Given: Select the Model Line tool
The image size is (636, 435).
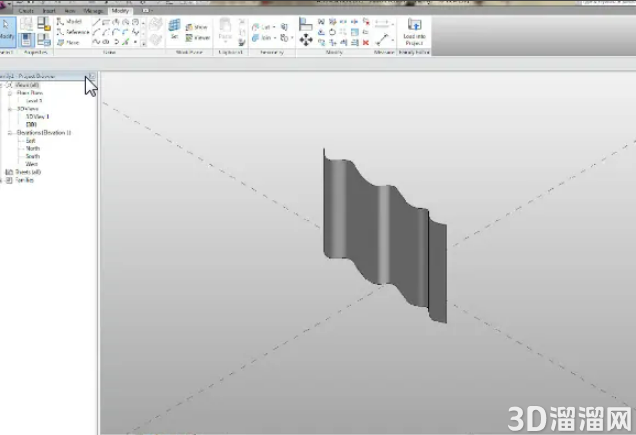Looking at the screenshot, I should 69,21.
